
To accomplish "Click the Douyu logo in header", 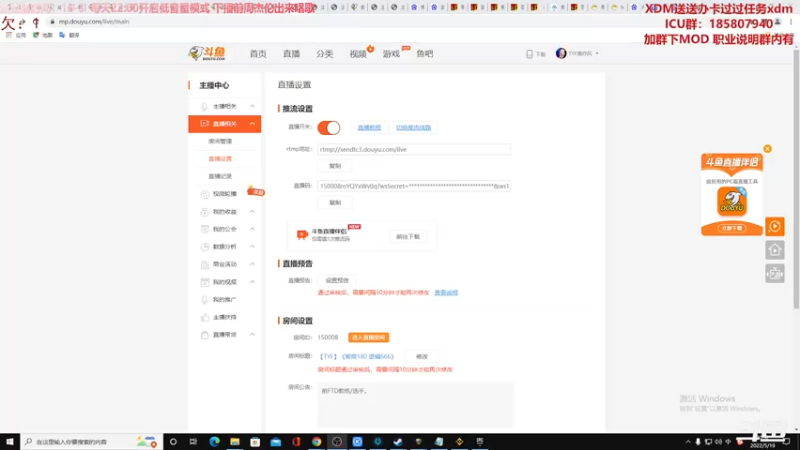I will [x=207, y=53].
